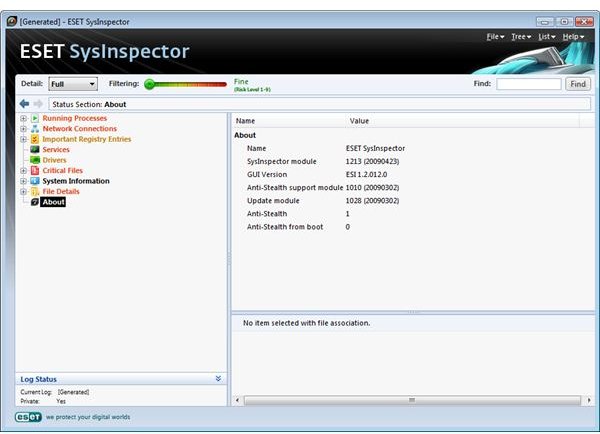
Task: Click the Status Section About path bar
Action: click(x=319, y=104)
